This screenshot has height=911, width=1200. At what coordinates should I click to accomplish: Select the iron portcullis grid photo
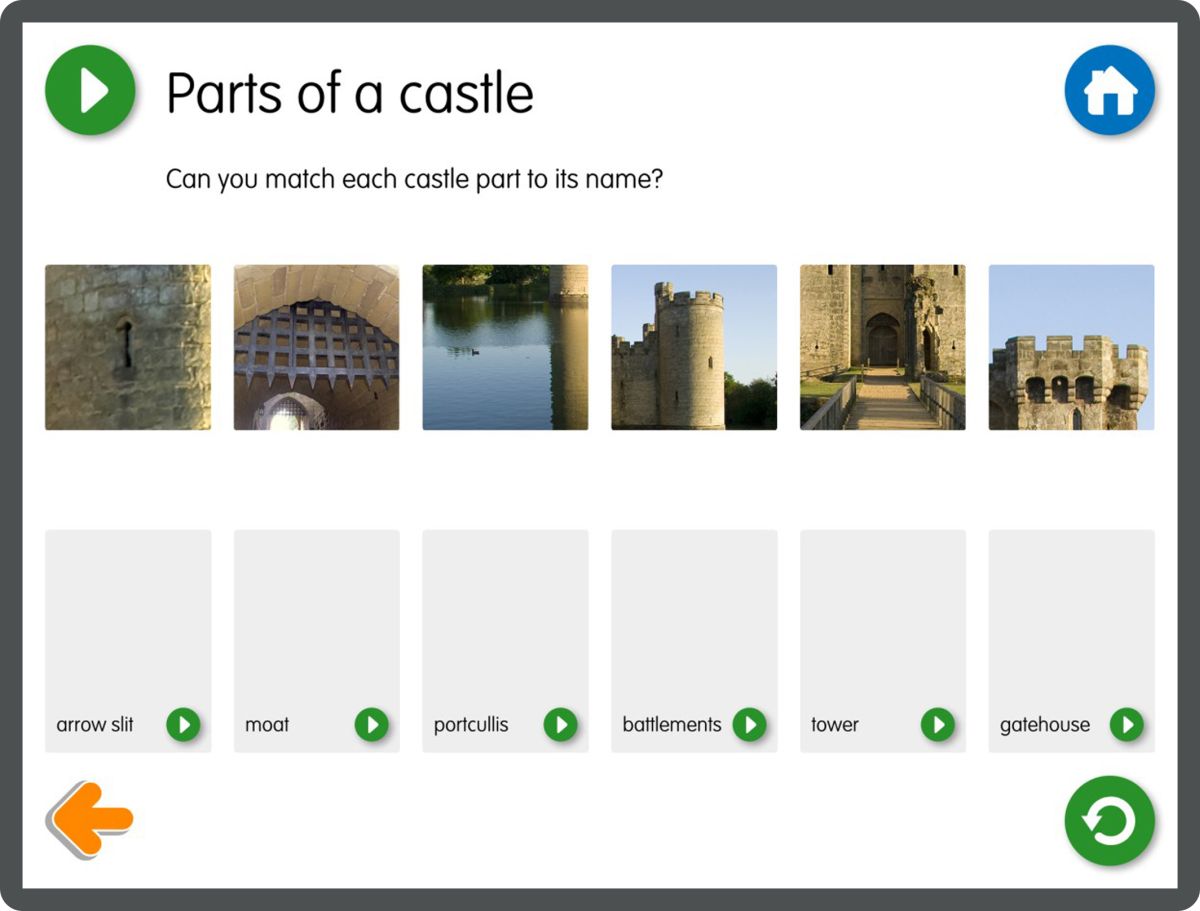(x=316, y=347)
